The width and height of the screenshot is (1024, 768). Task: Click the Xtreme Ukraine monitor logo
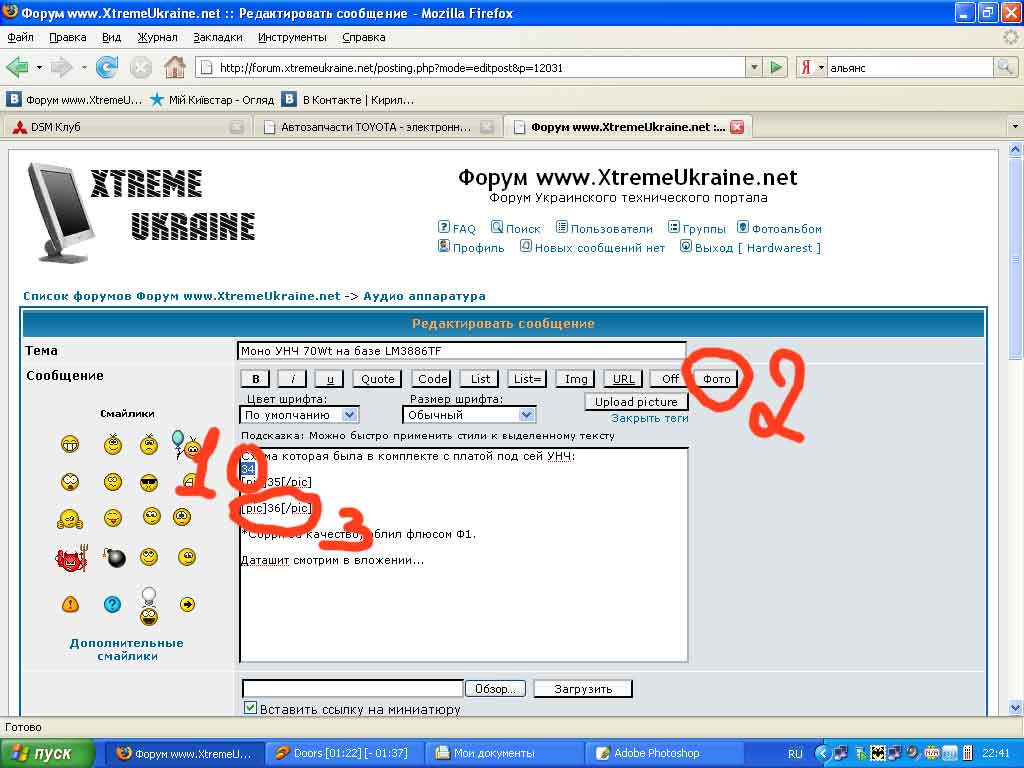pos(61,212)
